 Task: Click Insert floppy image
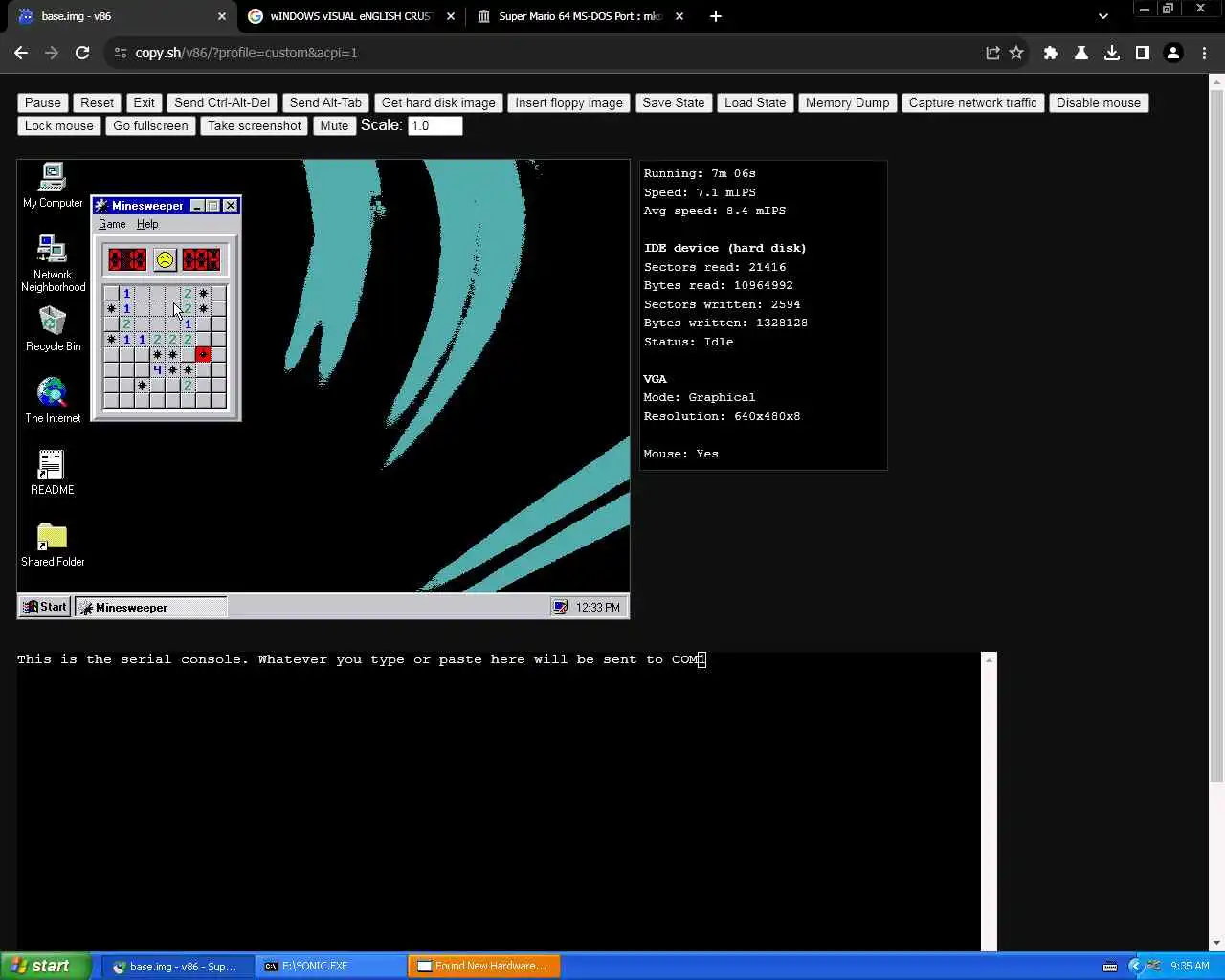point(568,102)
